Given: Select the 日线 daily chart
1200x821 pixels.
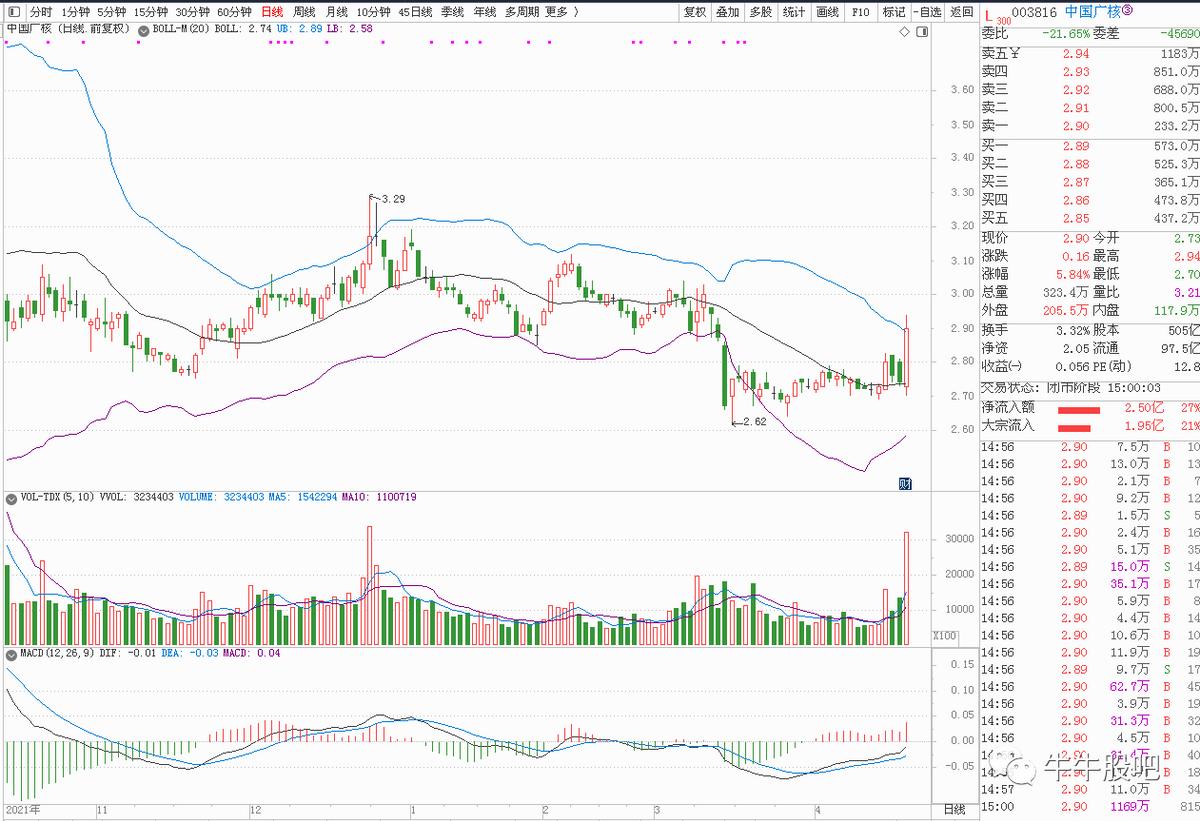Looking at the screenshot, I should click(x=271, y=12).
